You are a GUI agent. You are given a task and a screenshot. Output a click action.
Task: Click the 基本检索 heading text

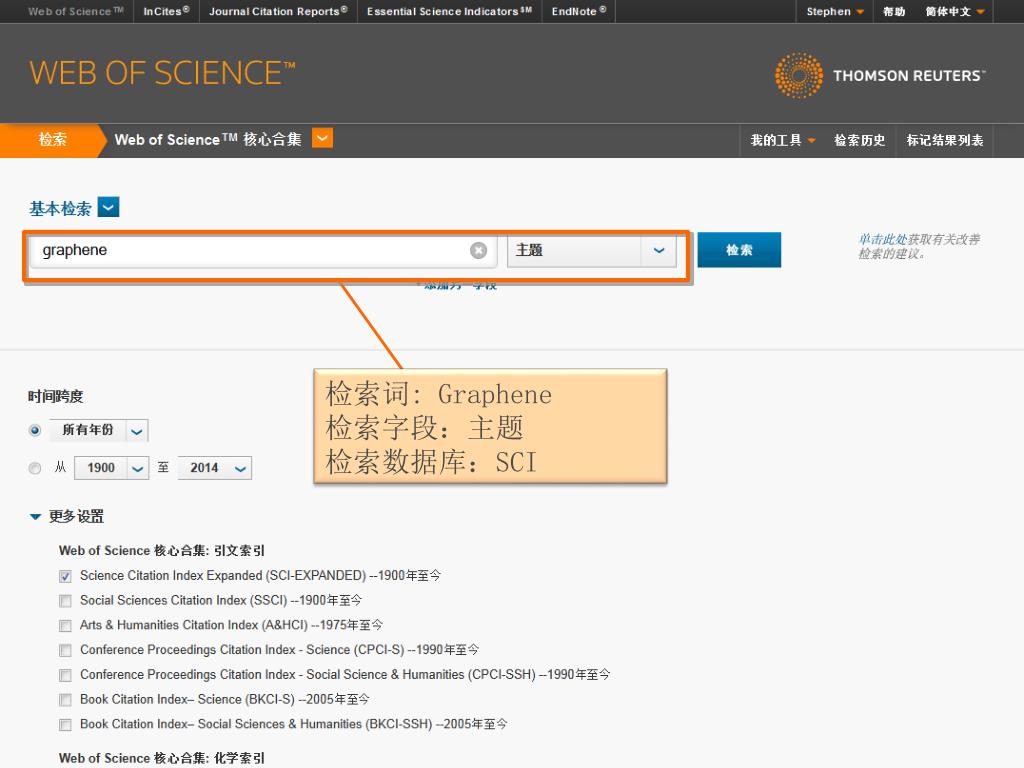click(x=60, y=208)
